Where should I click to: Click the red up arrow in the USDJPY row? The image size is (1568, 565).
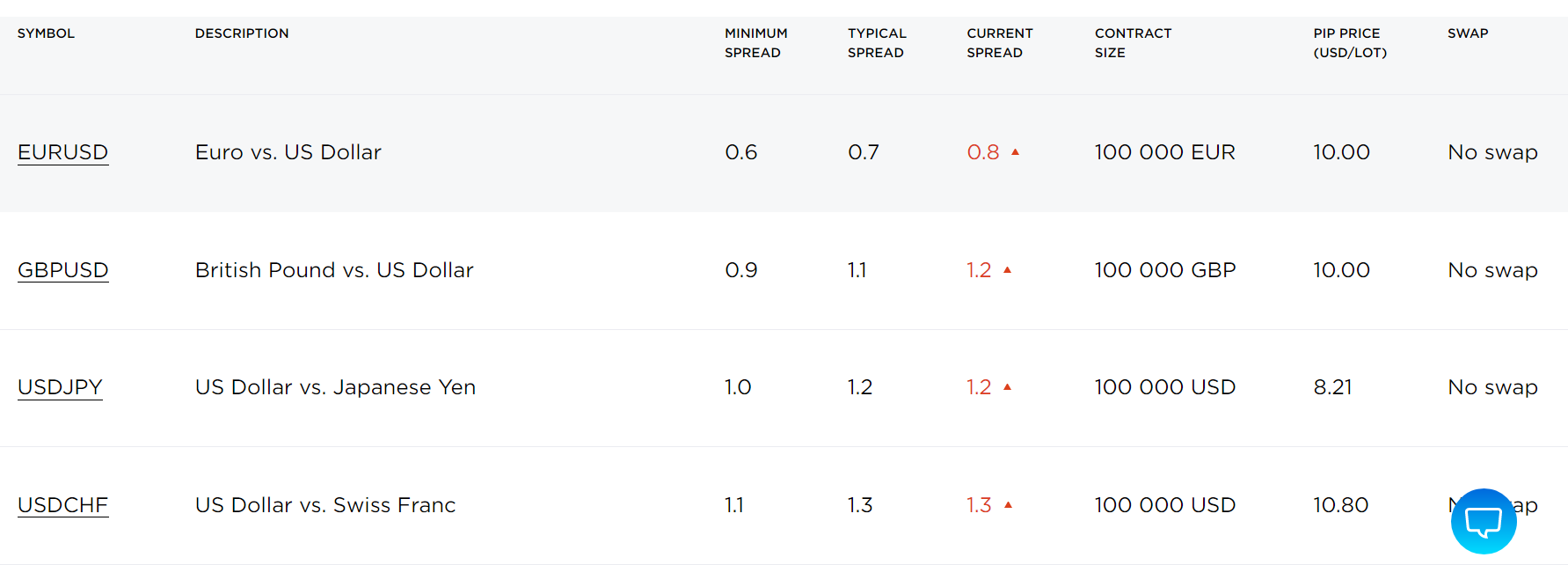click(1008, 387)
